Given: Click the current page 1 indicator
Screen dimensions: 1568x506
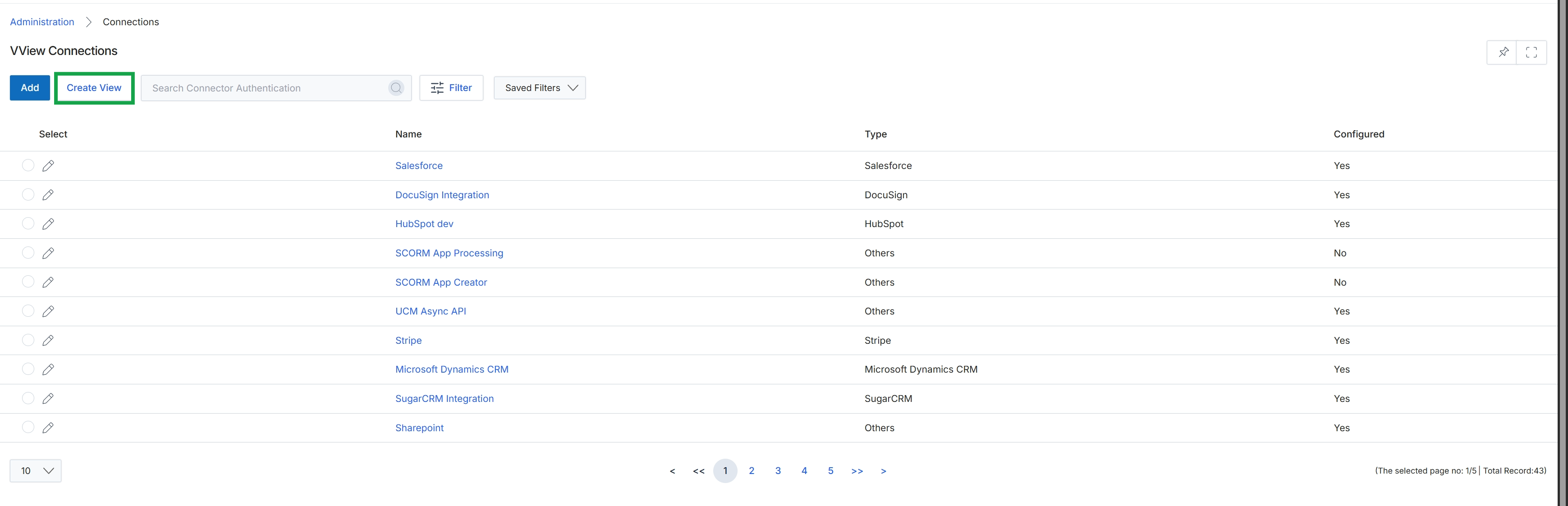Looking at the screenshot, I should coord(725,471).
